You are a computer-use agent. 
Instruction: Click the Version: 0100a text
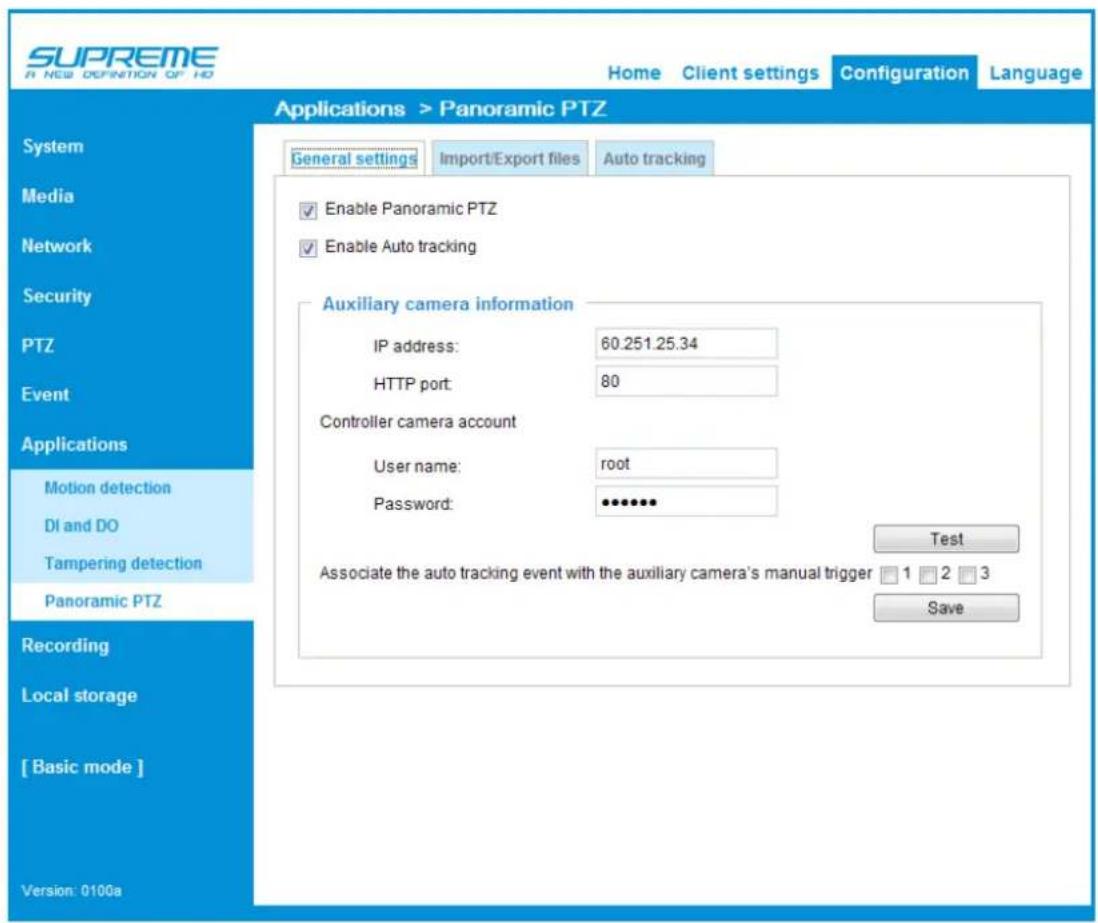pyautogui.click(x=71, y=891)
